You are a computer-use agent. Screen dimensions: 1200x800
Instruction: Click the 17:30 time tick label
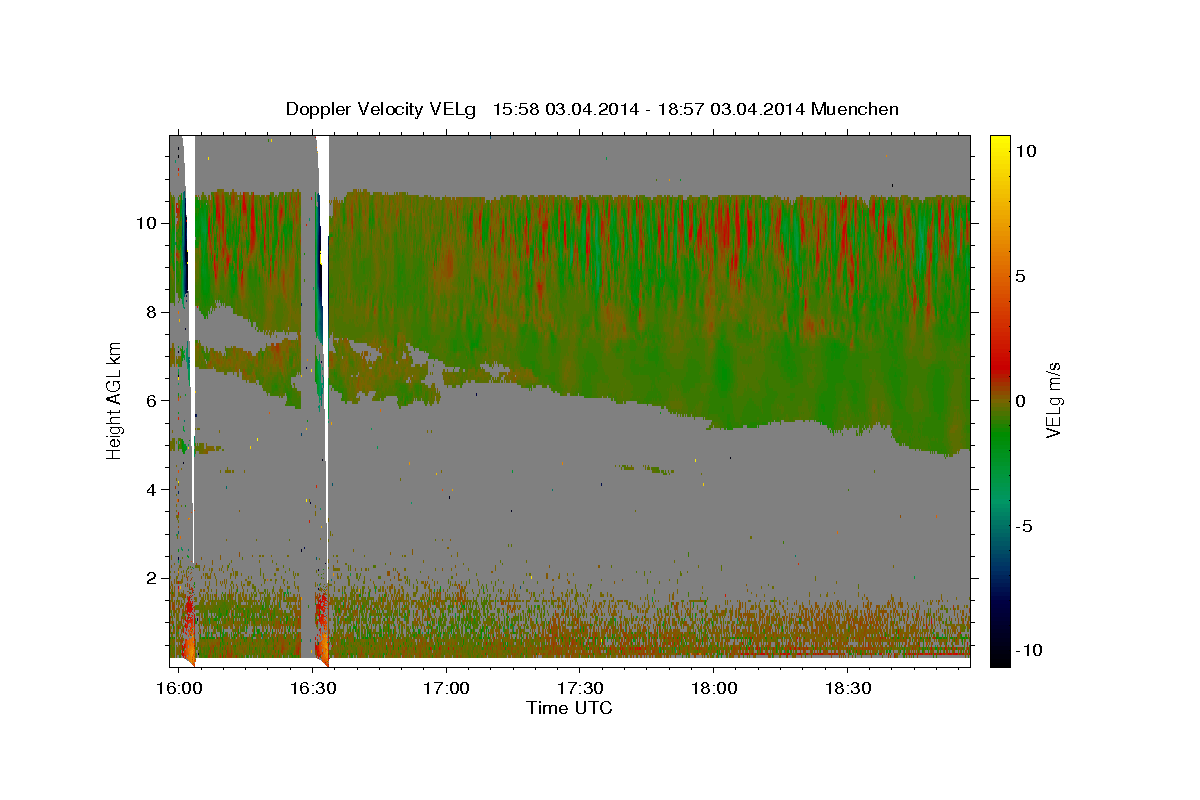click(579, 688)
